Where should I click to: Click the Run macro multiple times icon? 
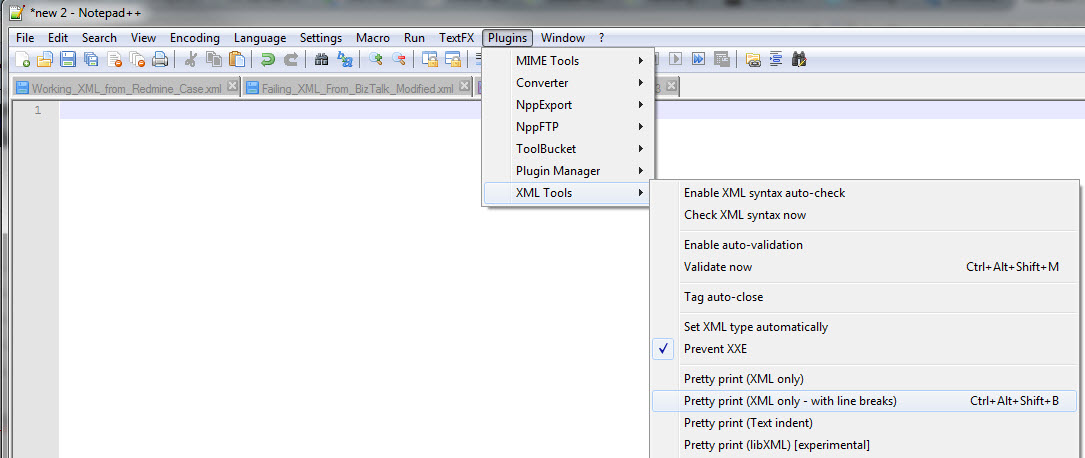pyautogui.click(x=698, y=59)
